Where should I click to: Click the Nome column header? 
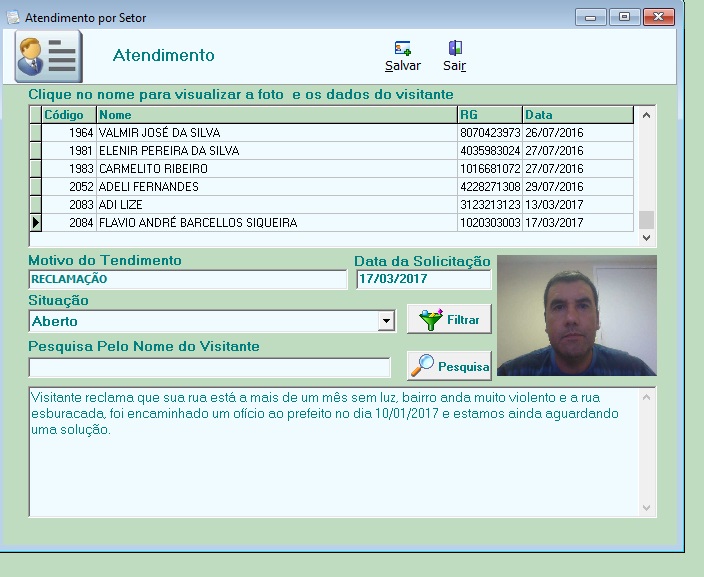[x=276, y=115]
